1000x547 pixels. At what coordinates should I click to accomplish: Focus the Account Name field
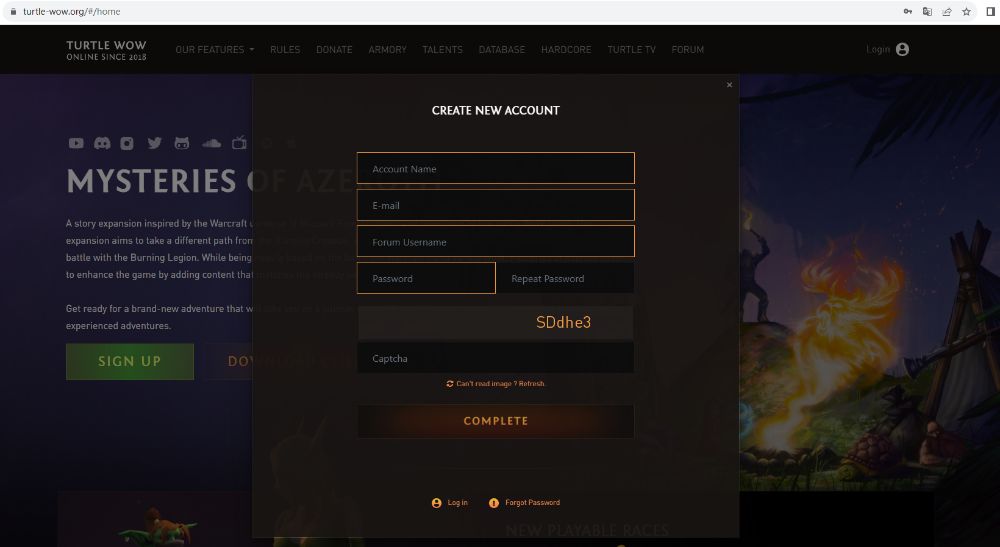[496, 168]
